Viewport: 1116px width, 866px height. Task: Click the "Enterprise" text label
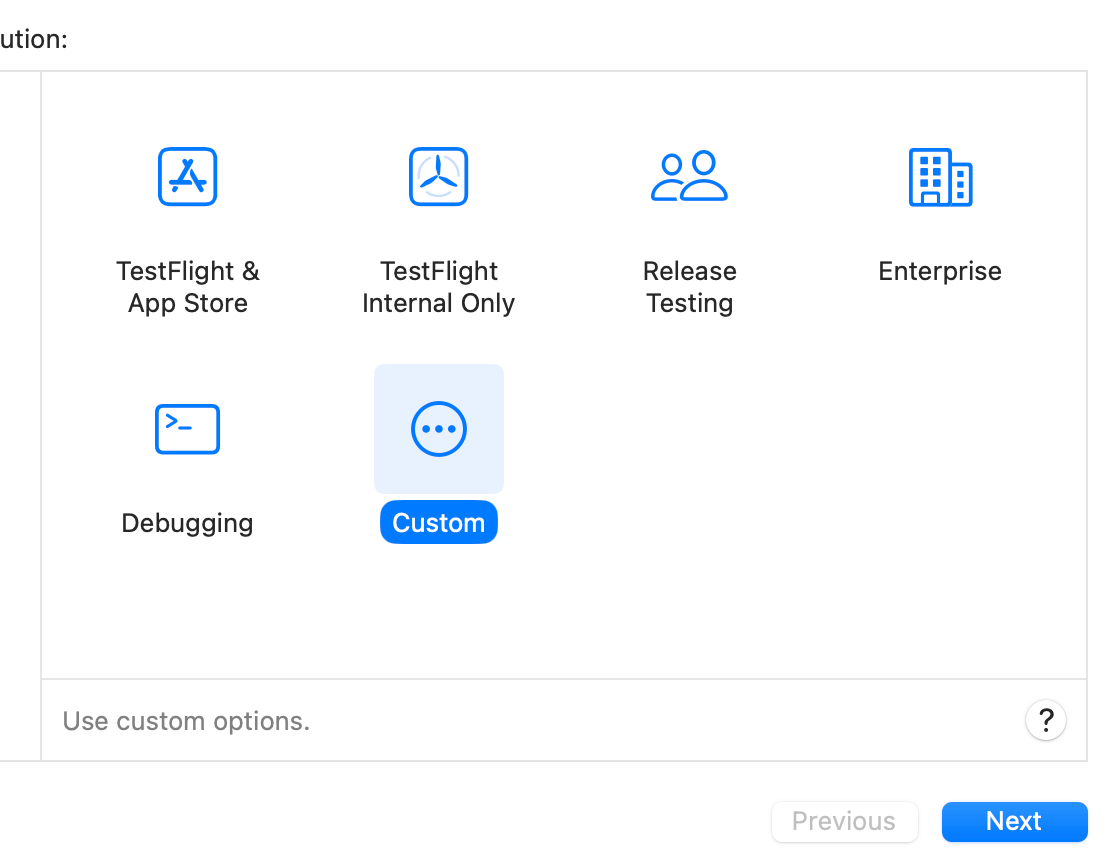[x=940, y=271]
